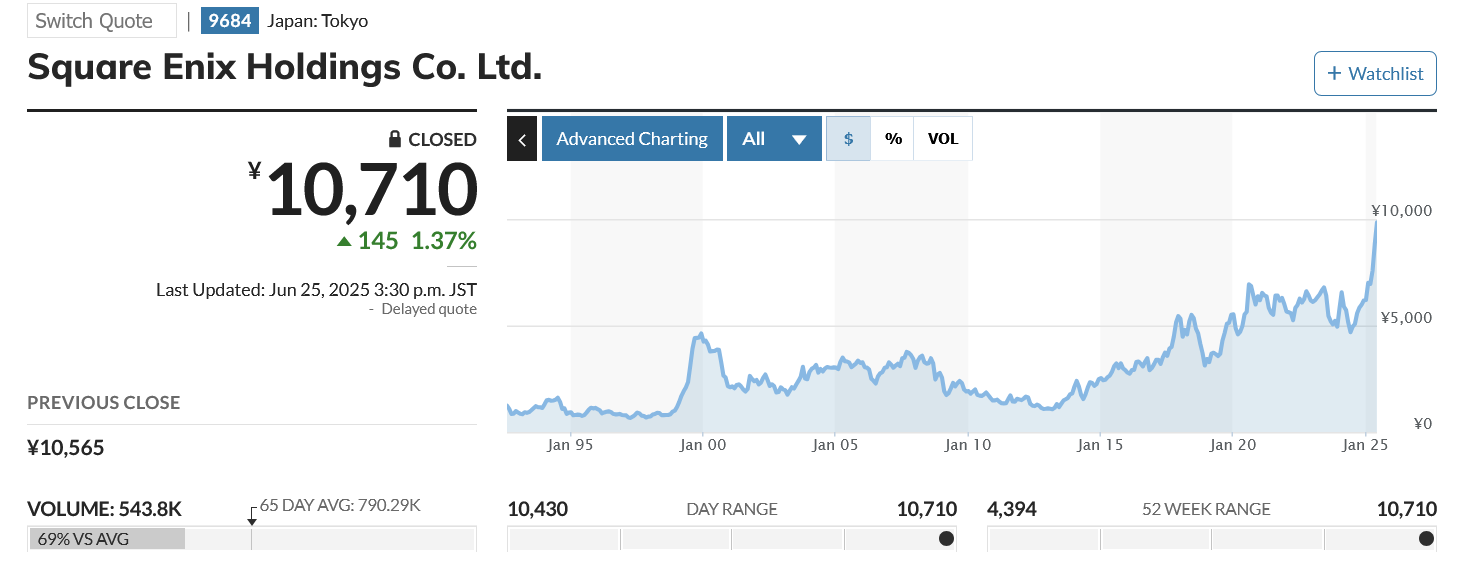Screen dimensions: 1474x583
Task: Click the ¥10,565 previous close value
Action: tap(66, 448)
